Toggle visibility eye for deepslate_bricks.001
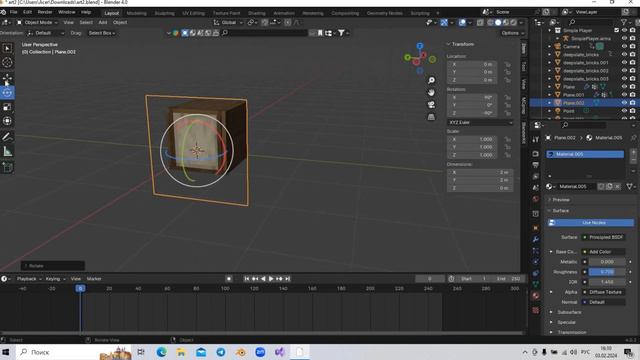Viewport: 640px width, 360px height. pos(624,62)
